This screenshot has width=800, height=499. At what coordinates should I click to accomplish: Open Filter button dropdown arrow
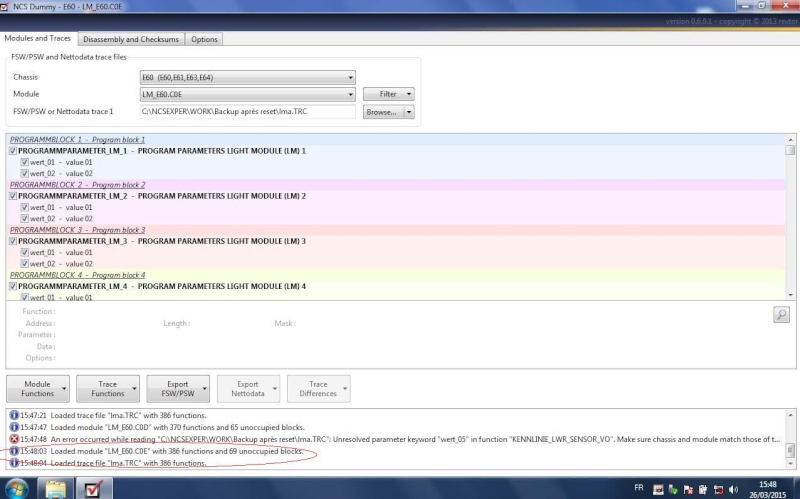[409, 94]
